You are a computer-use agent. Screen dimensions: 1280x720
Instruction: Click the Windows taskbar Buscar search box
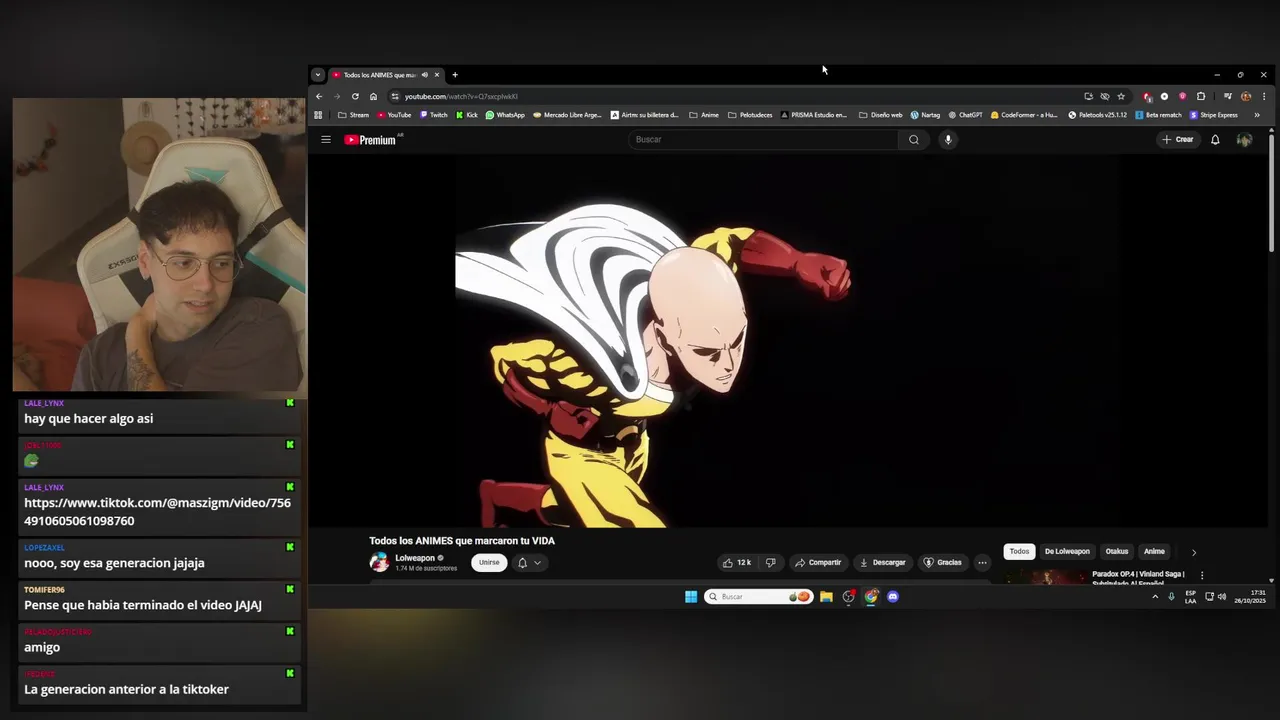point(758,597)
